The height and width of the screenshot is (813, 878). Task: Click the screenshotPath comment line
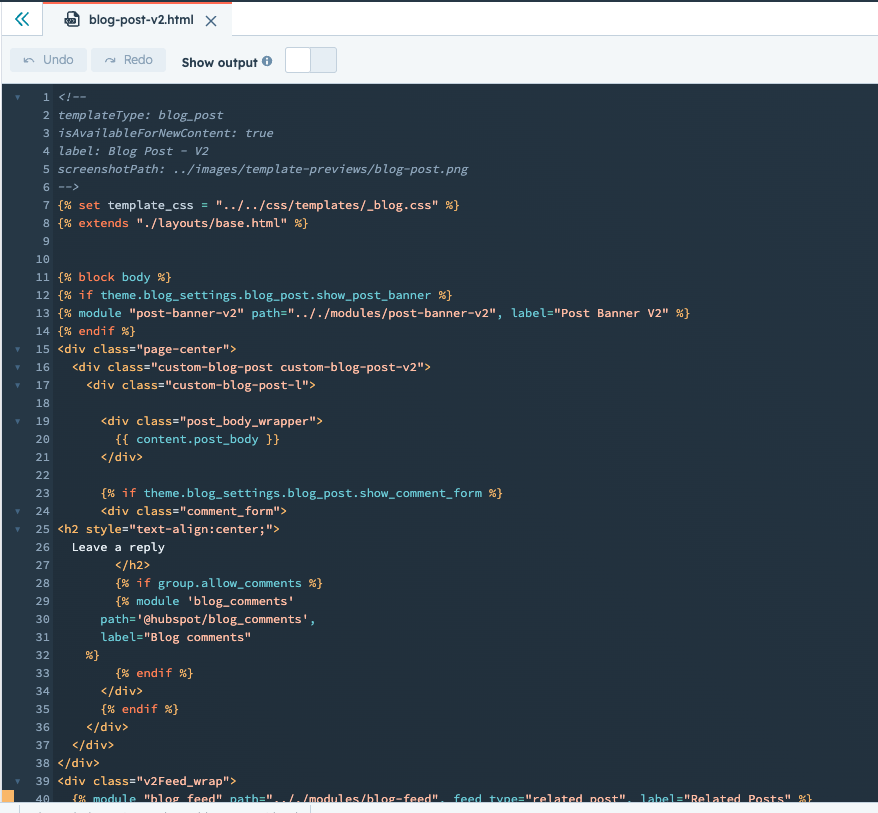[263, 169]
